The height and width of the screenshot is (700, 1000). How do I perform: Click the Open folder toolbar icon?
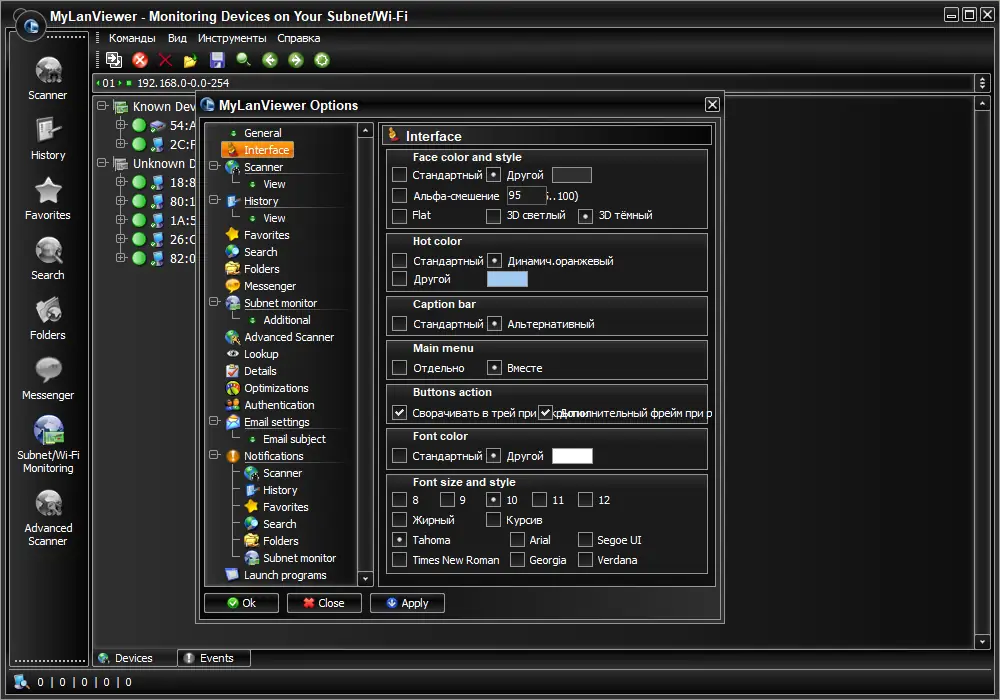(x=190, y=60)
